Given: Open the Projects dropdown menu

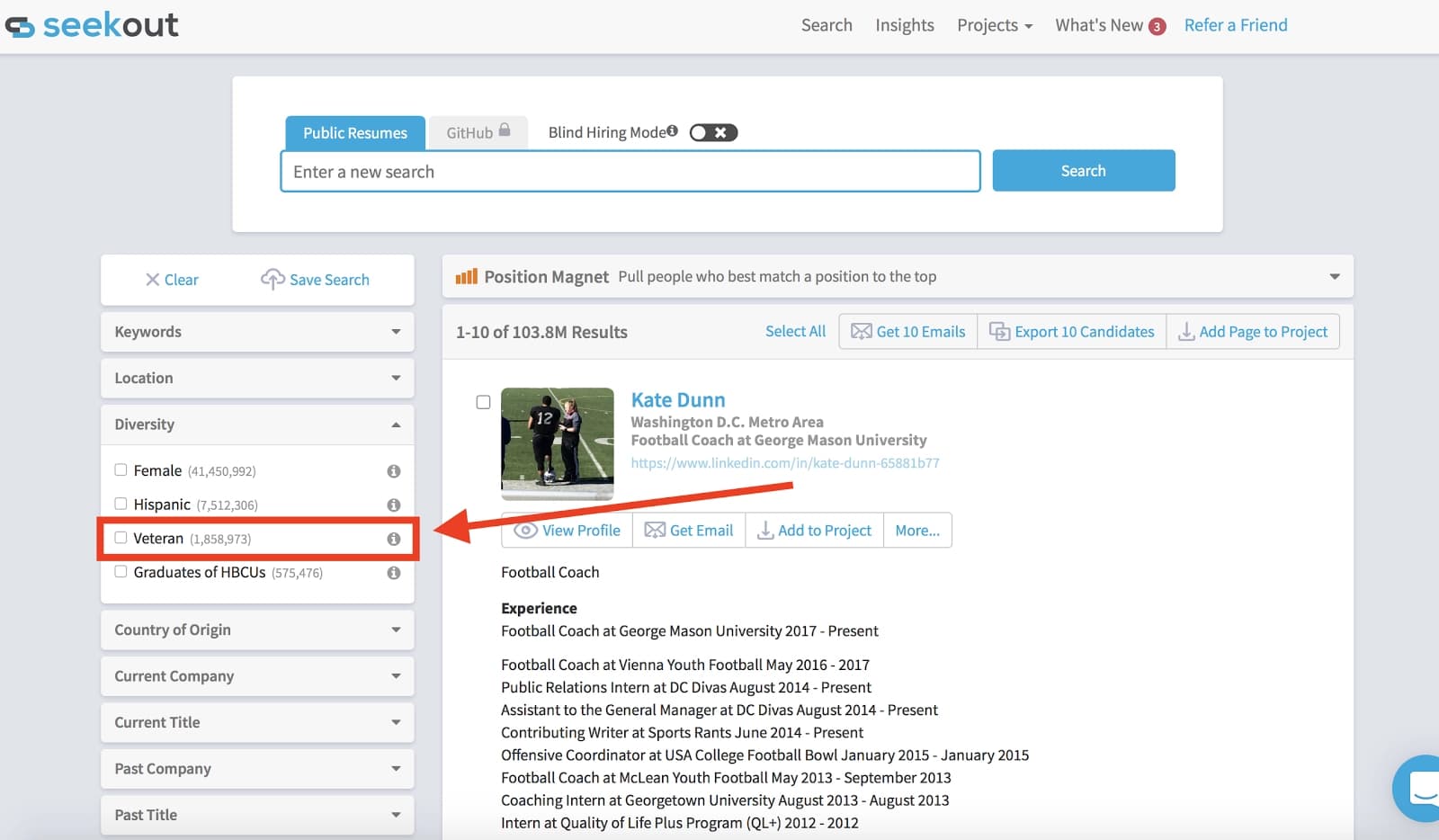Looking at the screenshot, I should click(x=994, y=25).
